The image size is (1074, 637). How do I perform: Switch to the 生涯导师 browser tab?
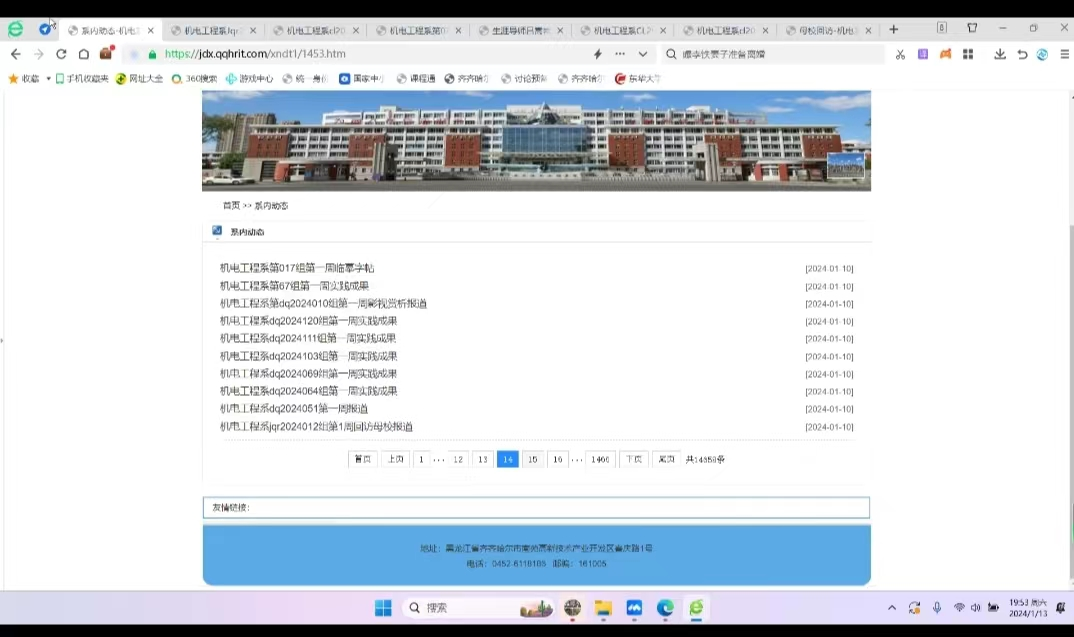pyautogui.click(x=519, y=31)
